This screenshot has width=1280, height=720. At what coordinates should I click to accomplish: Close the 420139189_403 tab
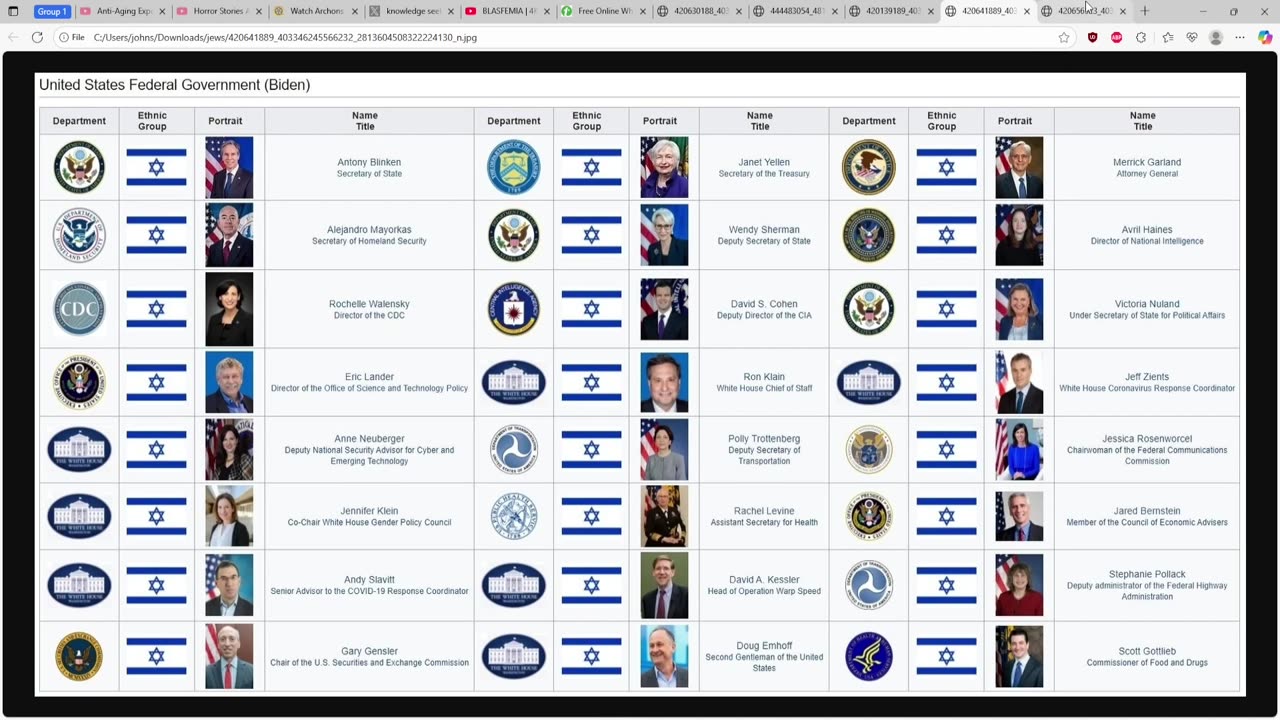pyautogui.click(x=930, y=11)
